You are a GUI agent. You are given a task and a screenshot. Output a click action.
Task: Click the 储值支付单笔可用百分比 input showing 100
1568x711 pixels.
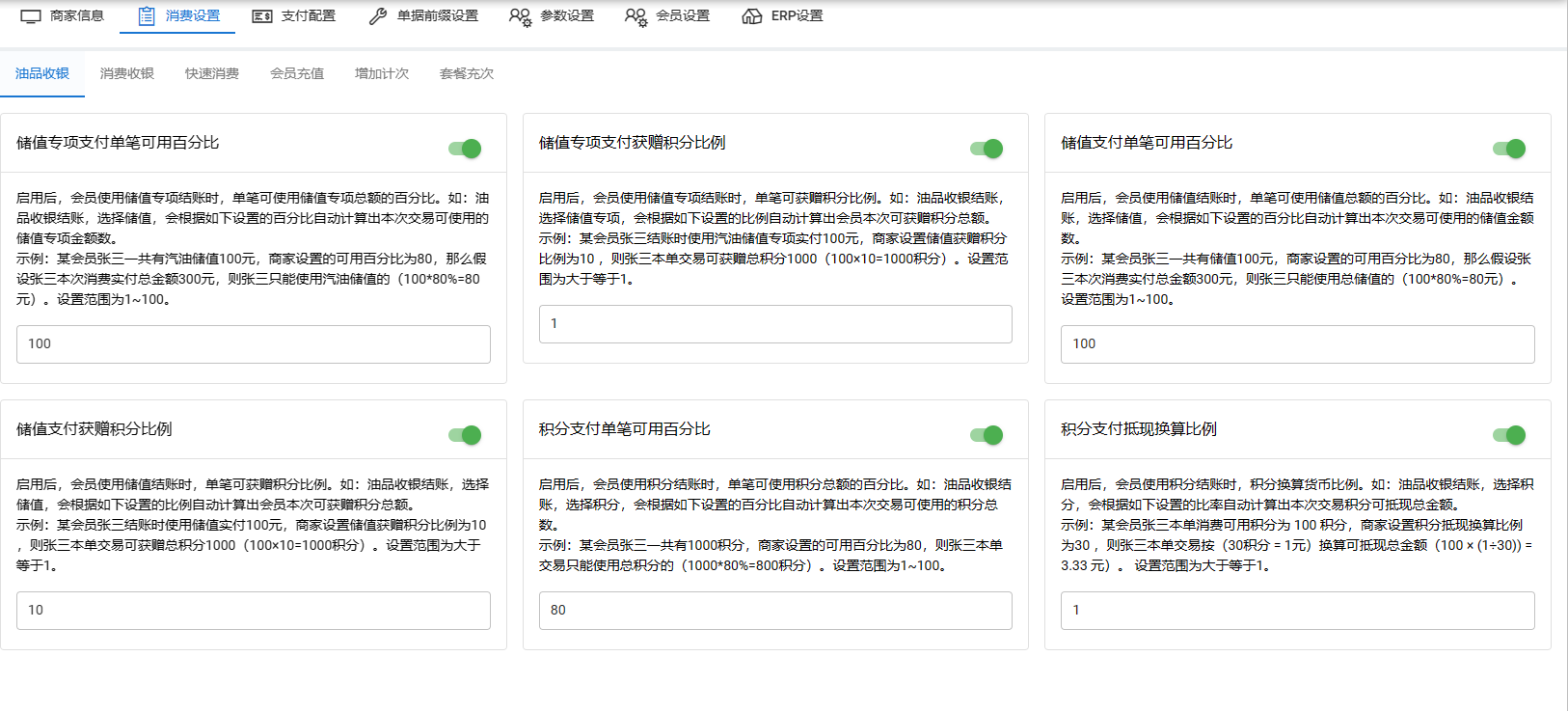[1298, 344]
